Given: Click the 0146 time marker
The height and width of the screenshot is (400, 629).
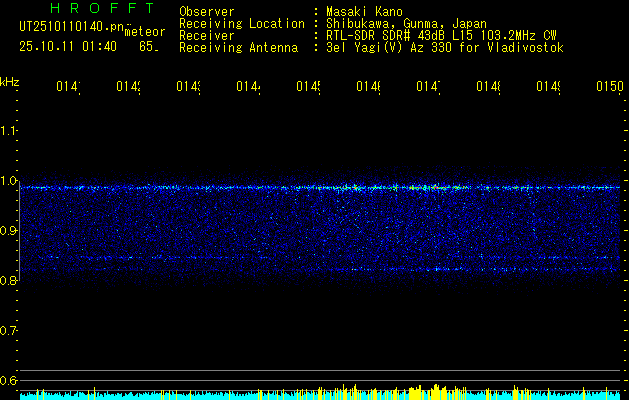Looking at the screenshot, I should point(368,87).
